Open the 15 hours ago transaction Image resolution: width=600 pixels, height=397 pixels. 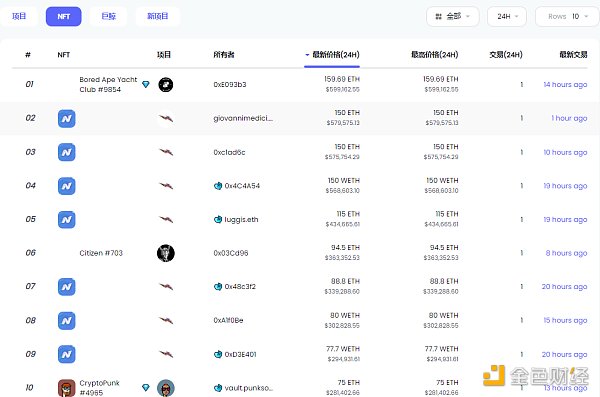pos(565,320)
